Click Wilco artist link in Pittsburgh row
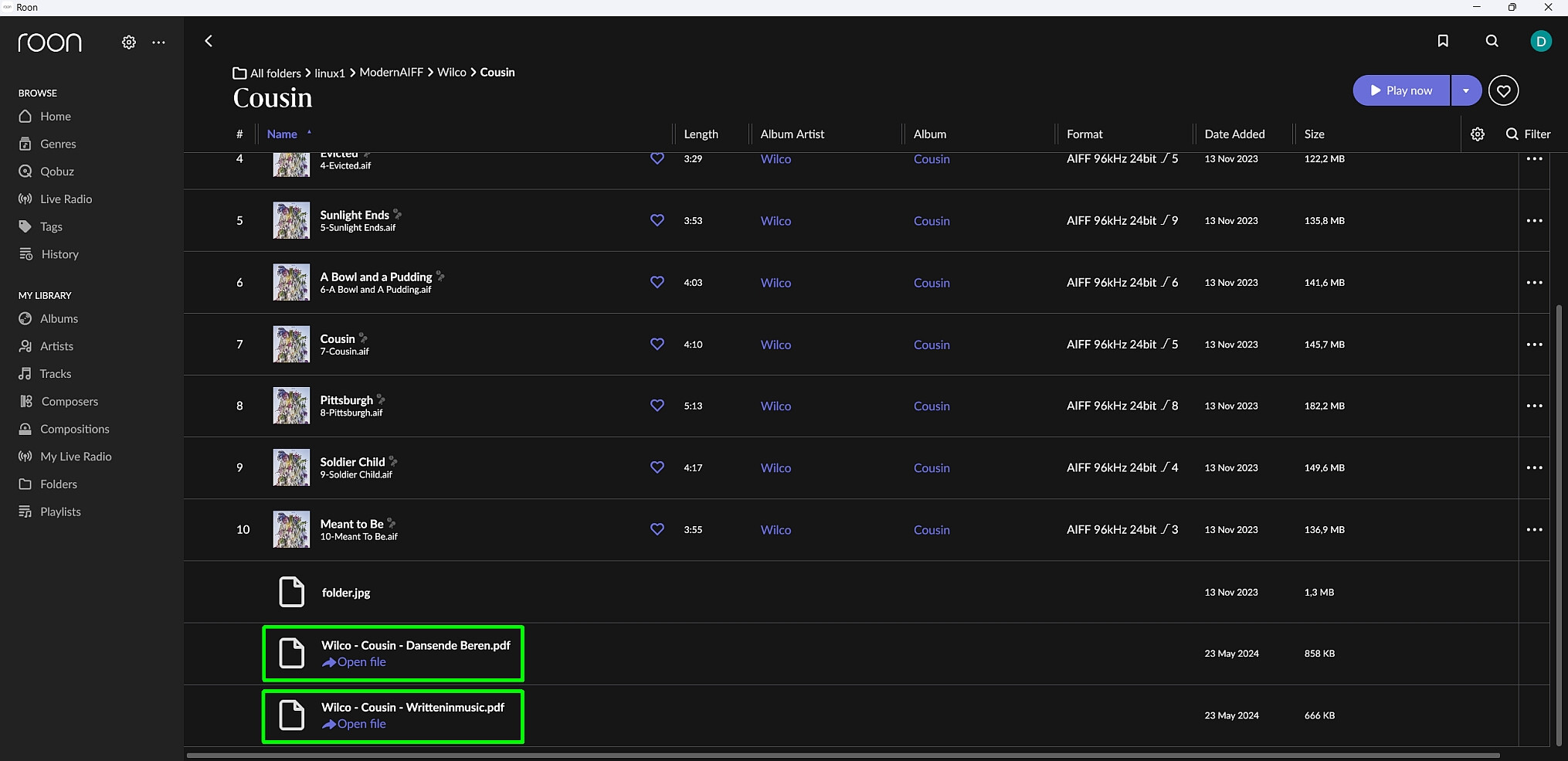1568x761 pixels. (x=776, y=406)
